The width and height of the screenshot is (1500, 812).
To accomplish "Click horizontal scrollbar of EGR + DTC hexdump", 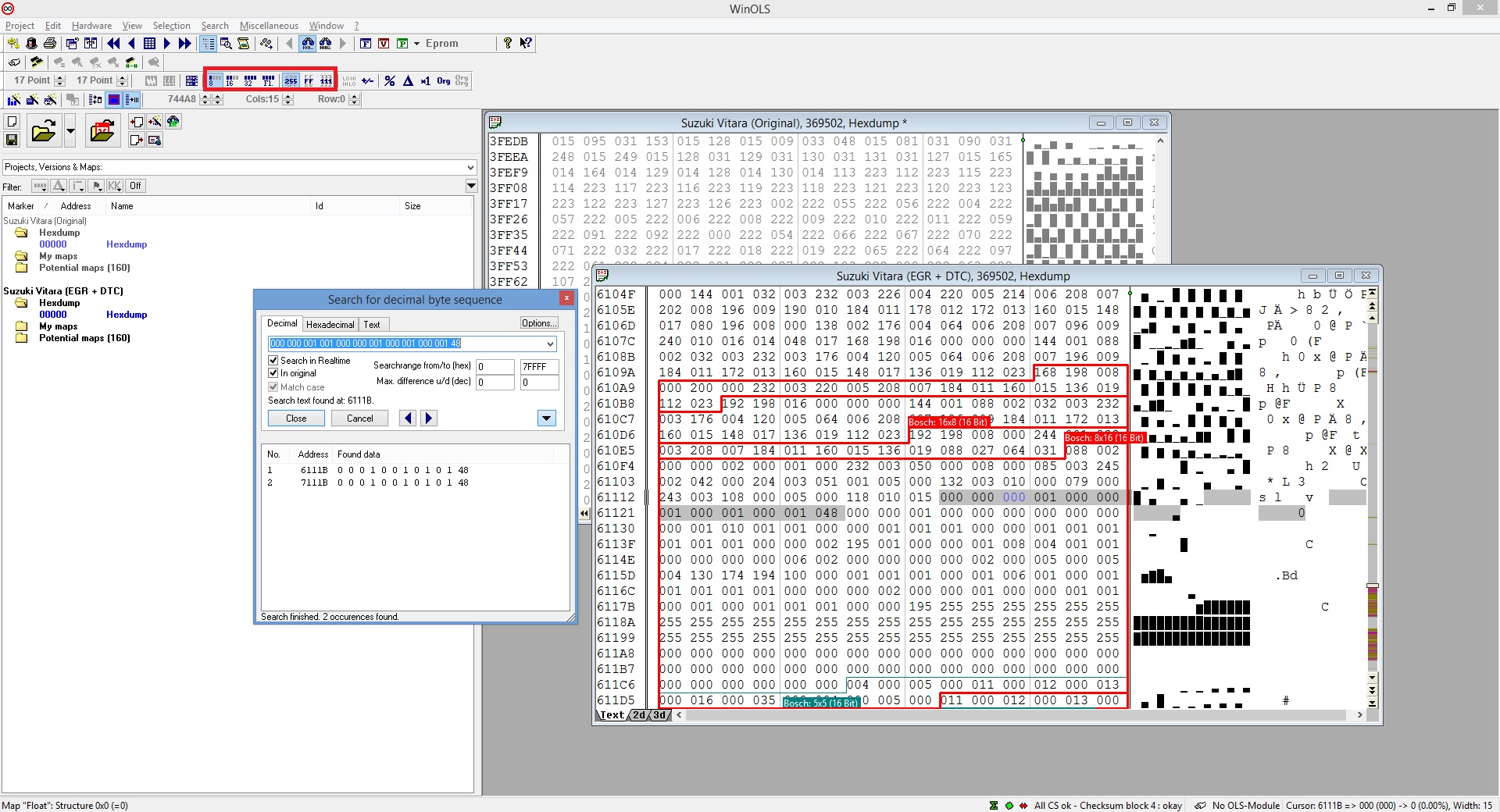I will pyautogui.click(x=1019, y=715).
